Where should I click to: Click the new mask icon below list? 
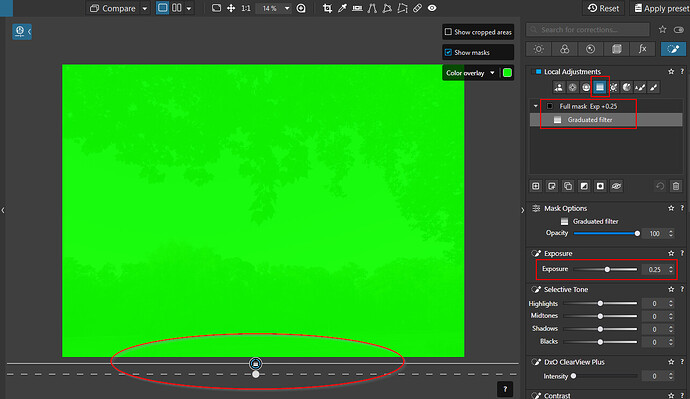[x=536, y=186]
